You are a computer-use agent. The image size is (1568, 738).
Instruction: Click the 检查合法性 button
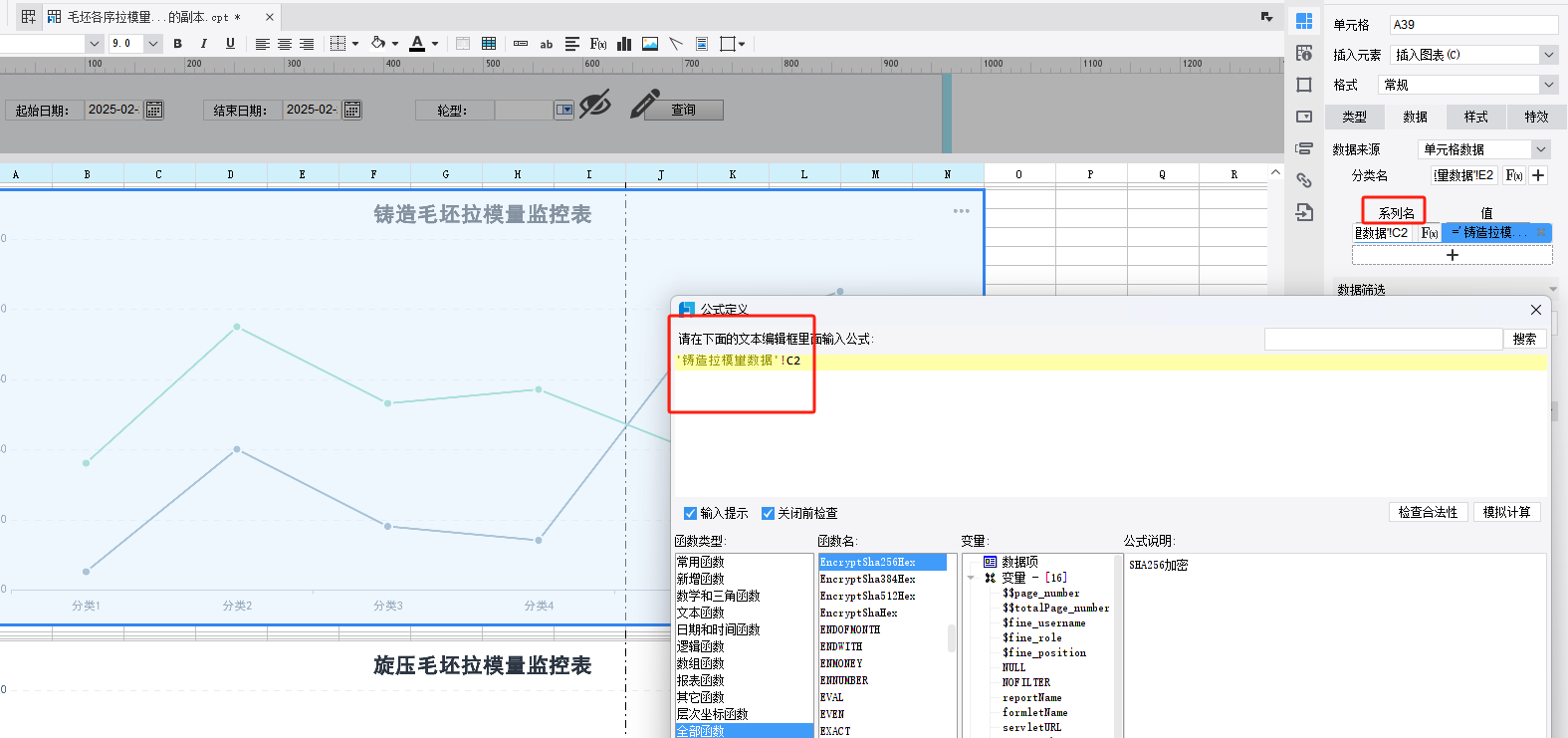1427,512
